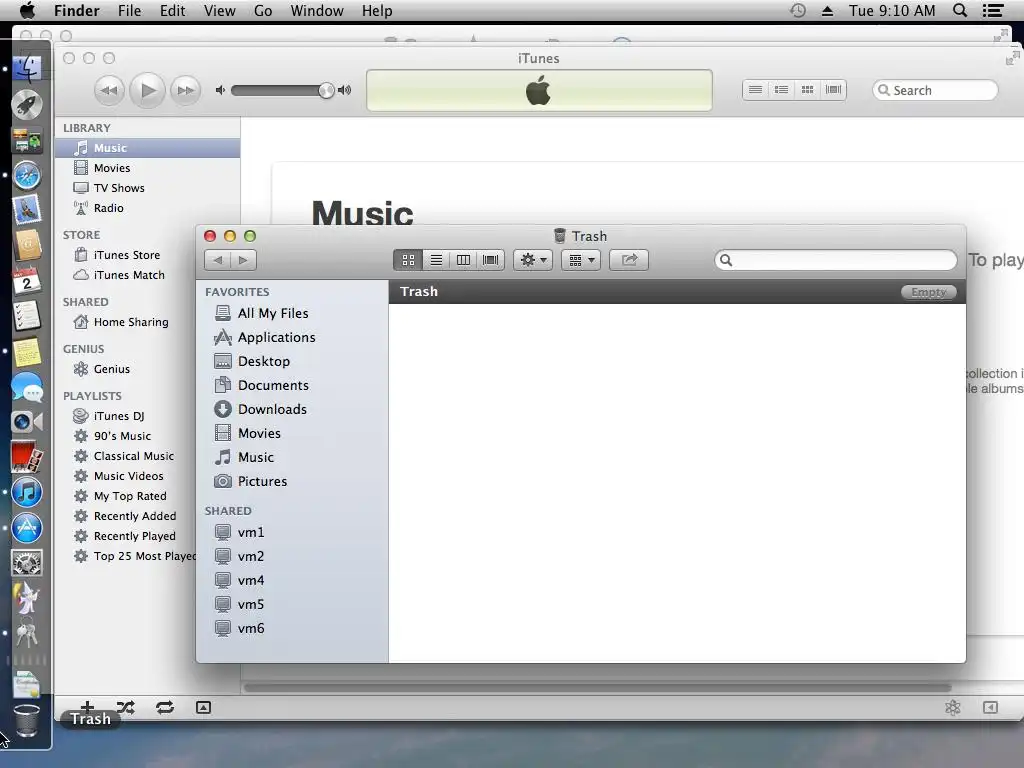Image resolution: width=1024 pixels, height=768 pixels.
Task: Select iTunes Cover Flow view button
Action: point(833,89)
